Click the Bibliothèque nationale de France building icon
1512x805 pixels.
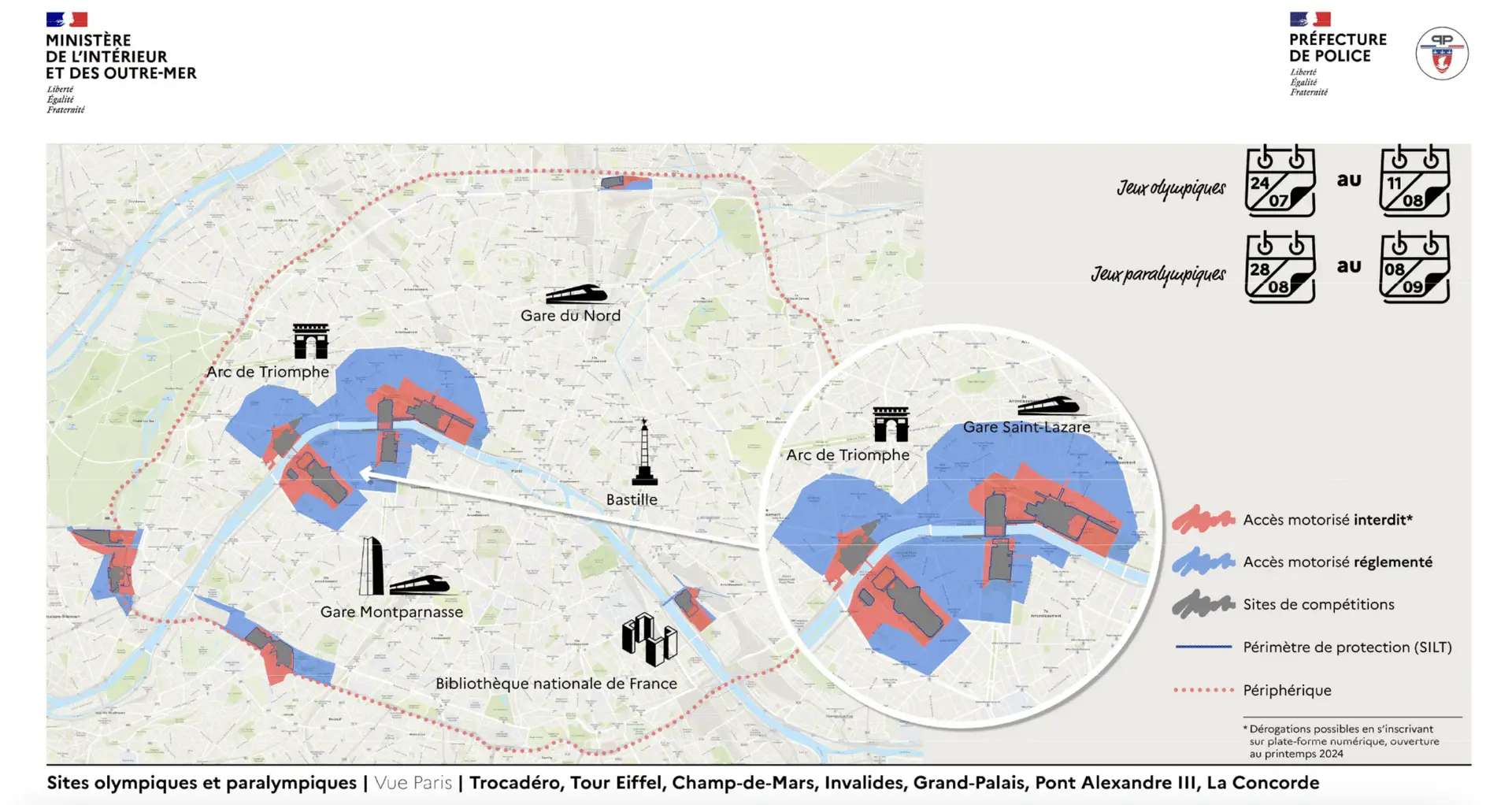tap(649, 639)
